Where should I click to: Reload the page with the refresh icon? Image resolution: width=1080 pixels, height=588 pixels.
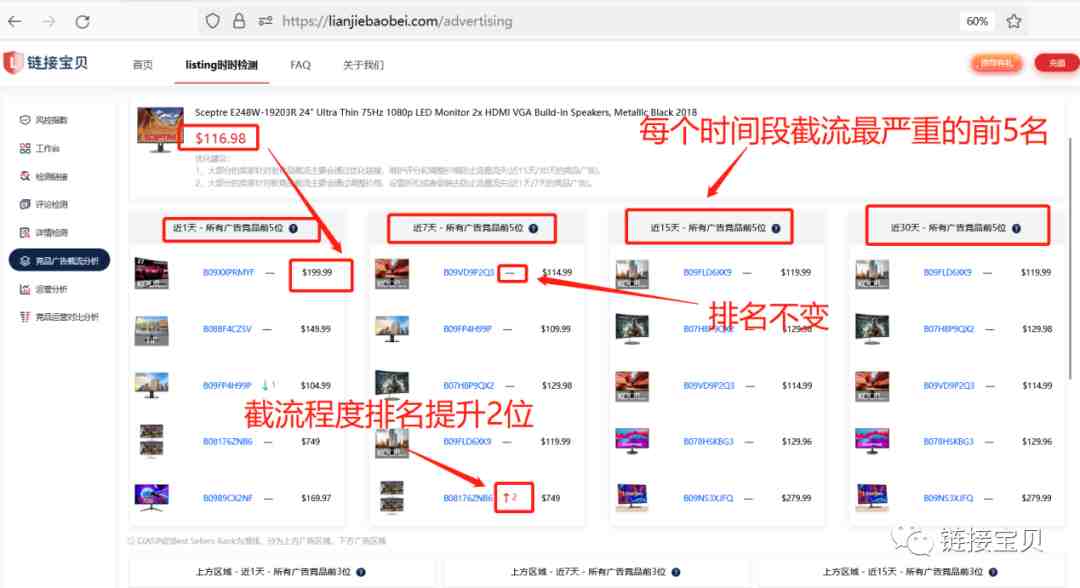pos(83,21)
